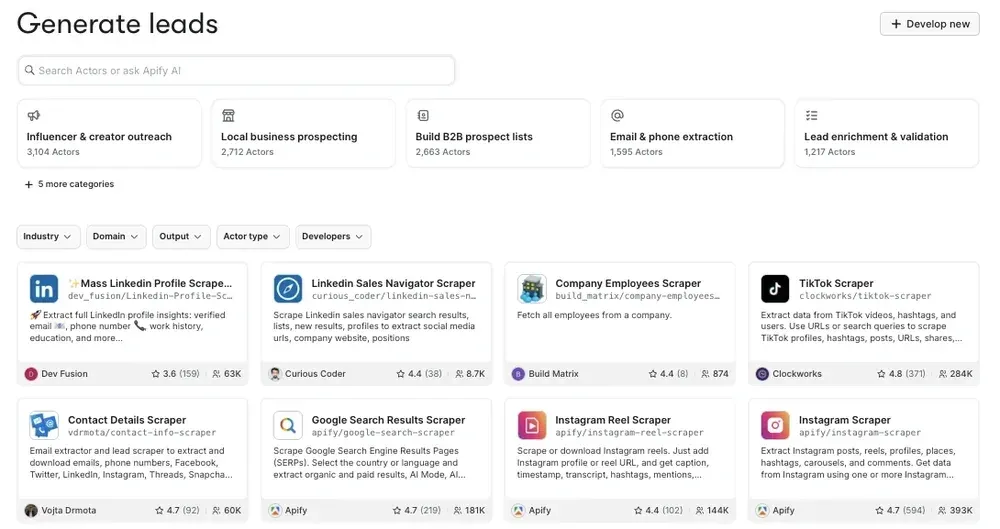This screenshot has height=529, width=1000.
Task: Open the Output filter dropdown
Action: click(181, 236)
